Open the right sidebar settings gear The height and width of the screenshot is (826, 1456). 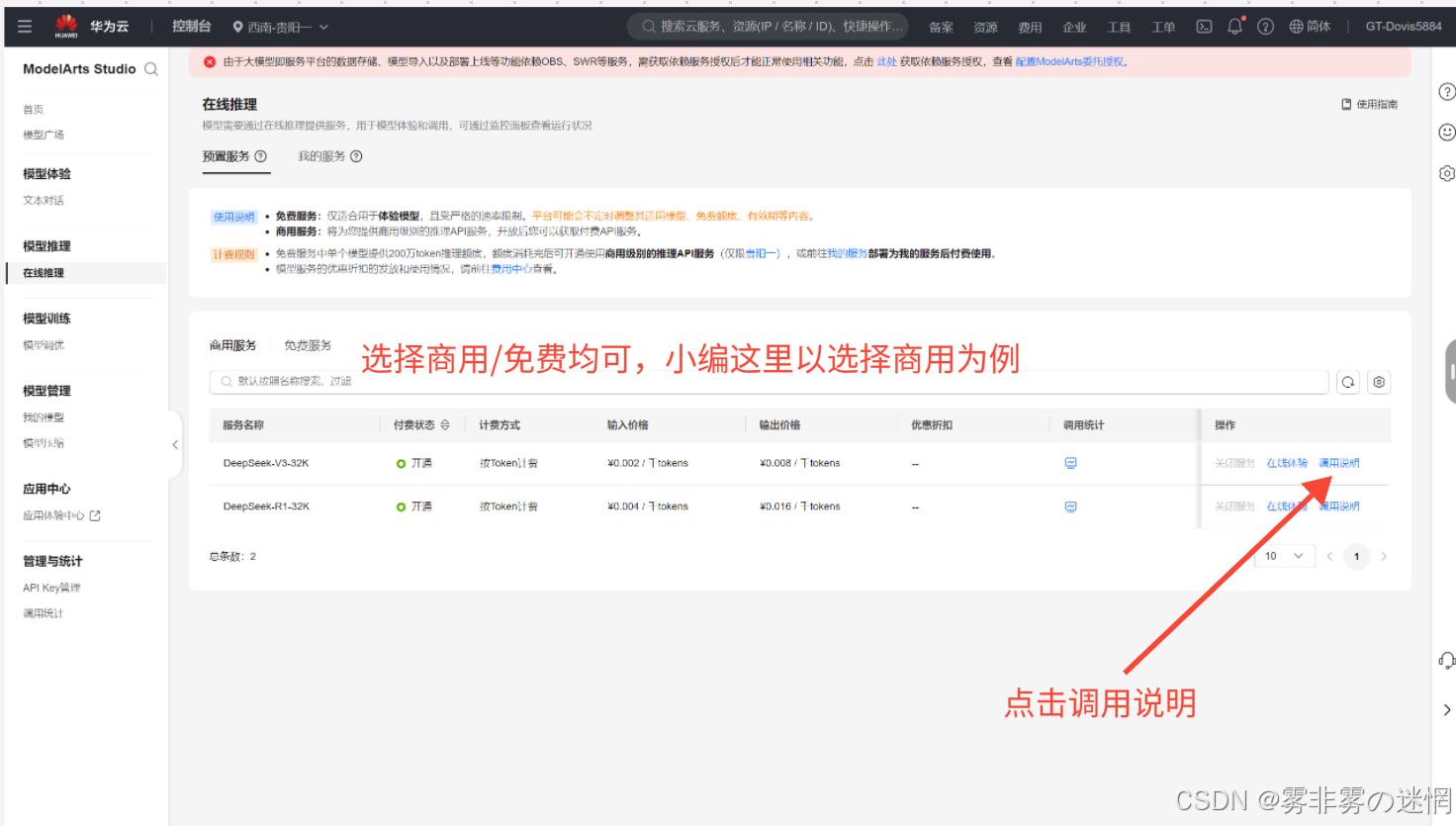coord(1446,173)
